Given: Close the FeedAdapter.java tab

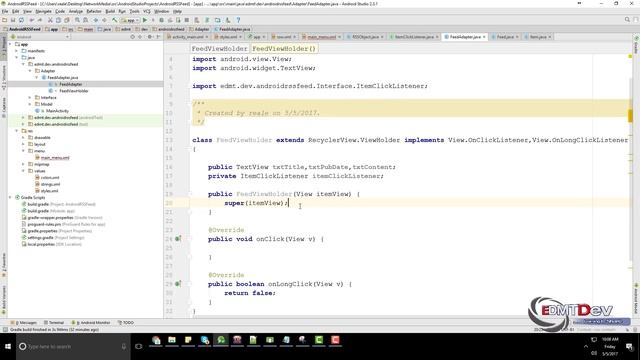Looking at the screenshot, I should (484, 37).
